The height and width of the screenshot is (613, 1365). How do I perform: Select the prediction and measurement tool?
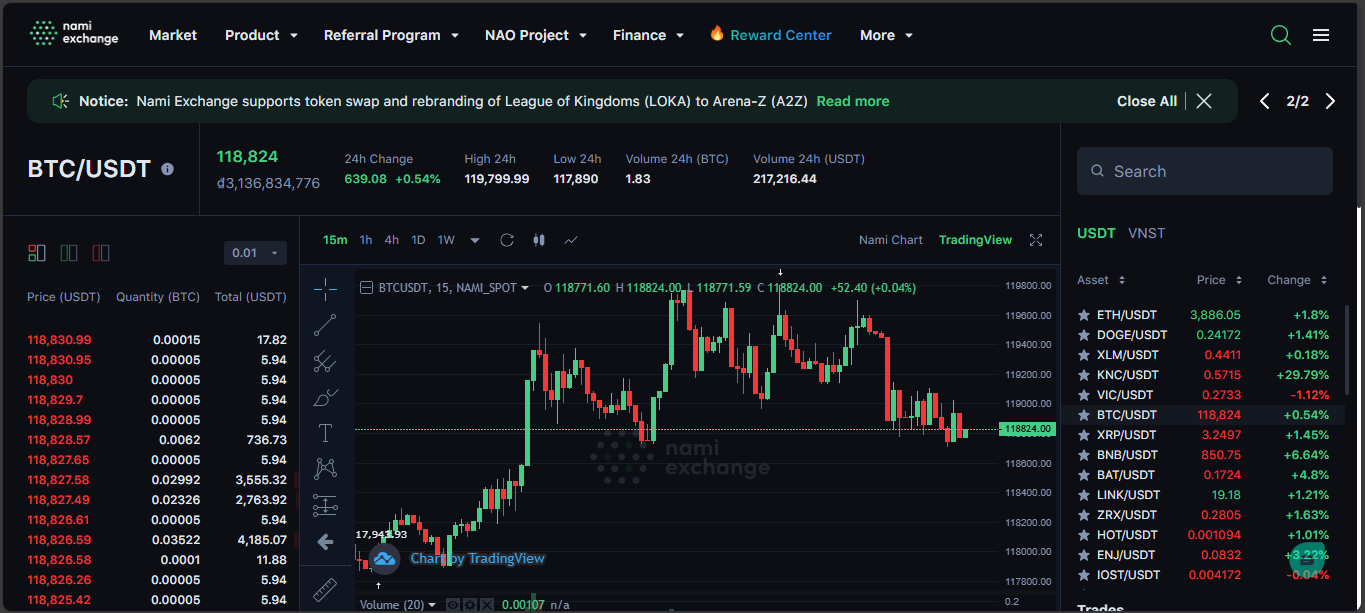pyautogui.click(x=325, y=505)
